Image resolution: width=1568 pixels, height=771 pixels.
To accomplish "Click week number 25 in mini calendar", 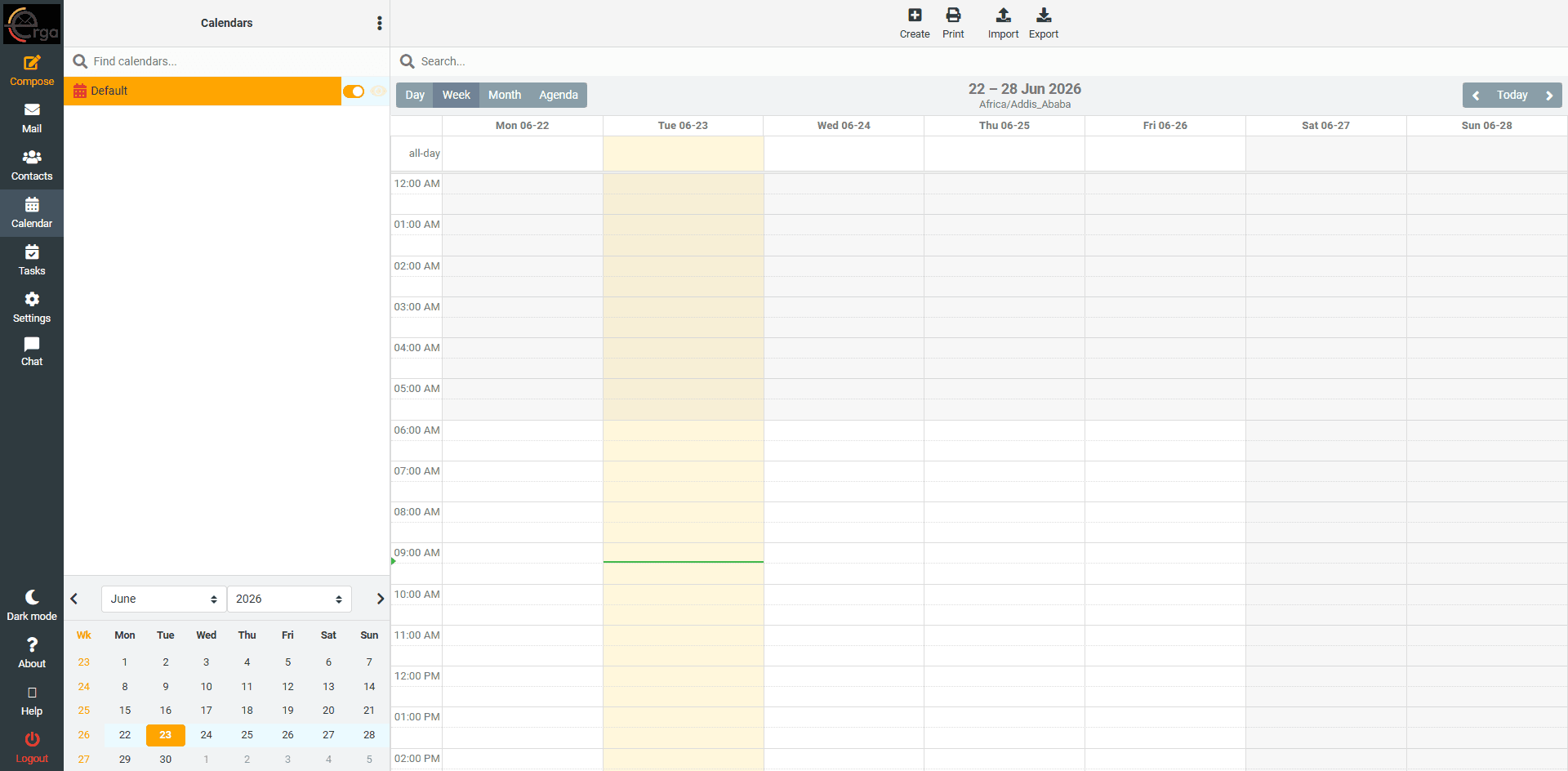I will pos(84,711).
